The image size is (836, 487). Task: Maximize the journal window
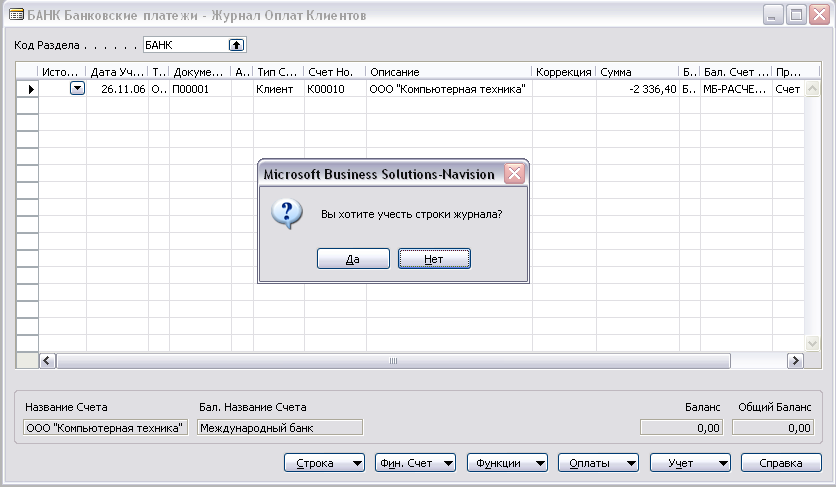pyautogui.click(x=796, y=15)
